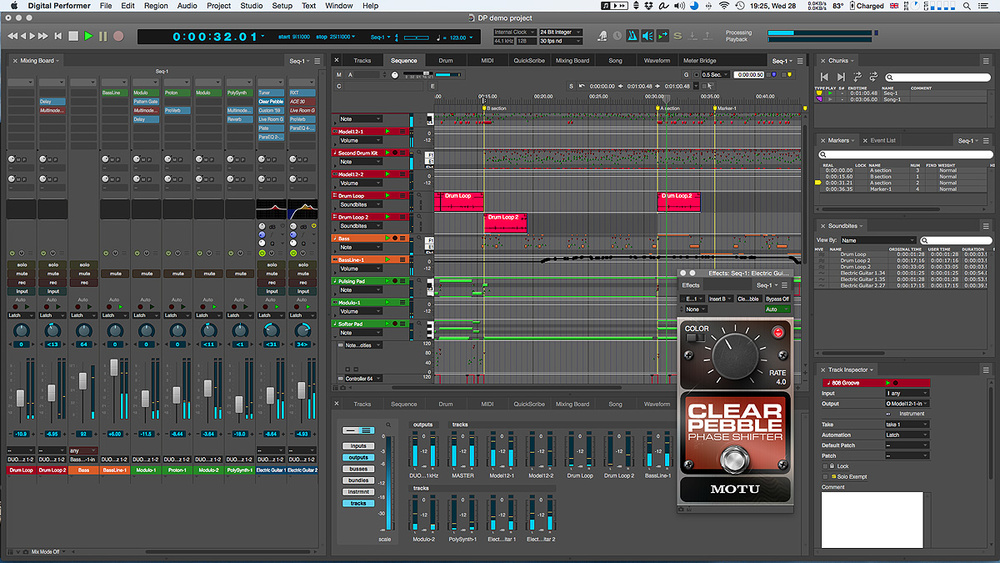The height and width of the screenshot is (563, 1000).
Task: Toggle the COLOR switch on the pedal
Action: 695,339
